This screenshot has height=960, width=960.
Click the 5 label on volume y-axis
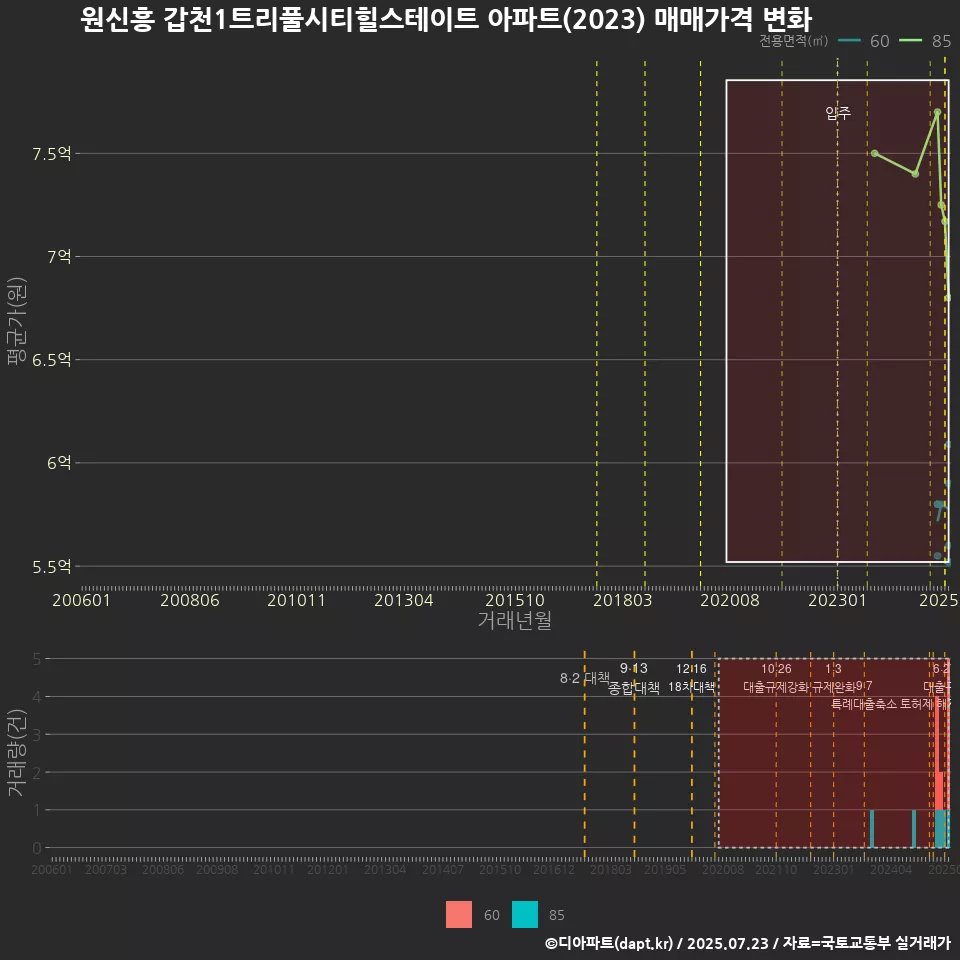tap(37, 659)
